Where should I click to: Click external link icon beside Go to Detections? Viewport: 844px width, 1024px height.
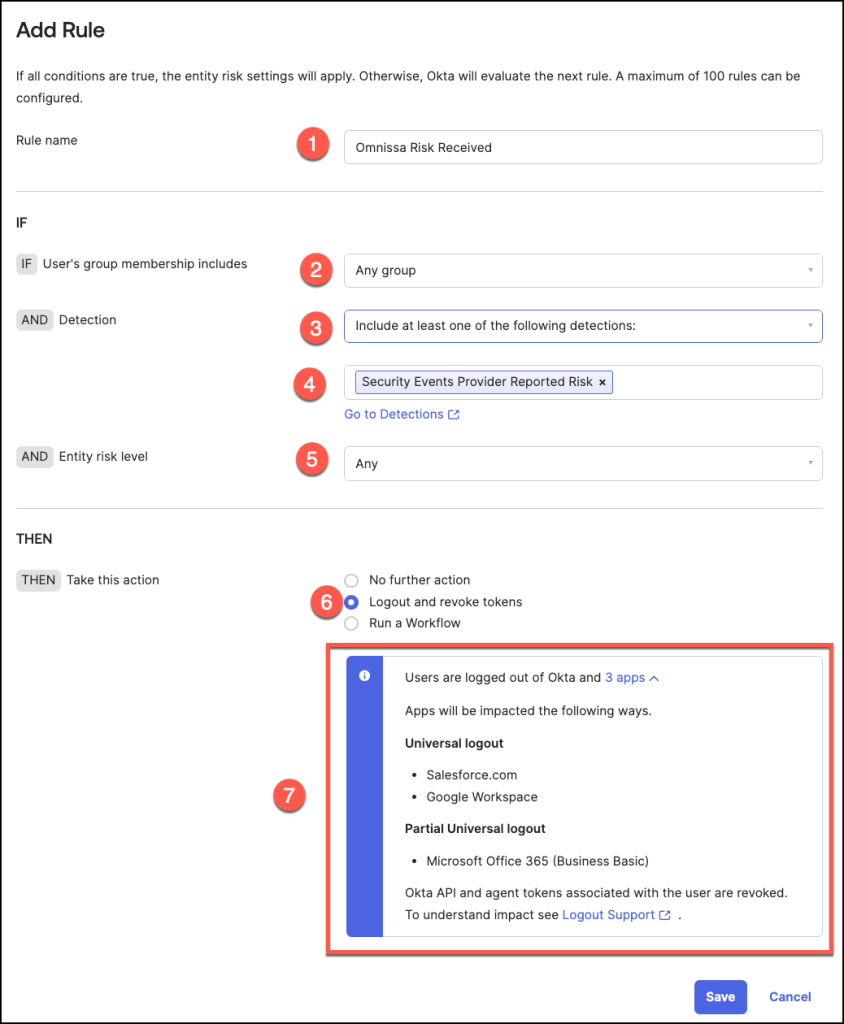(x=454, y=415)
